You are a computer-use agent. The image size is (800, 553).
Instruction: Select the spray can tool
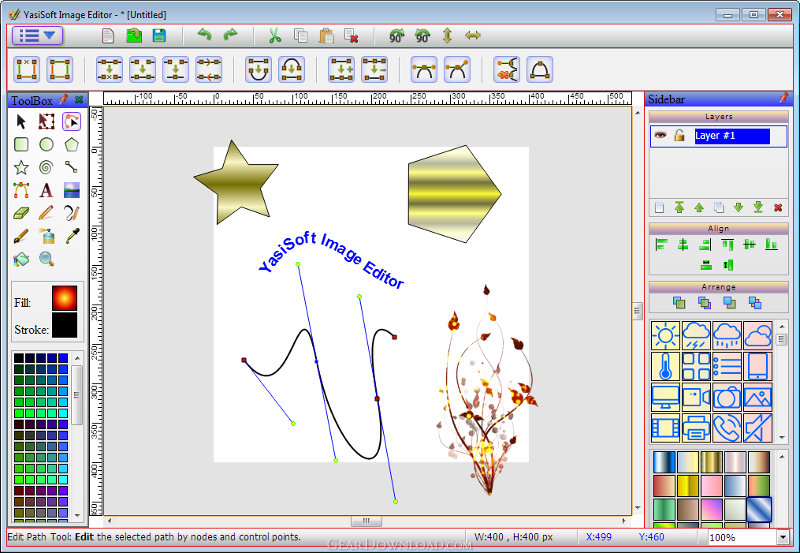[x=46, y=236]
